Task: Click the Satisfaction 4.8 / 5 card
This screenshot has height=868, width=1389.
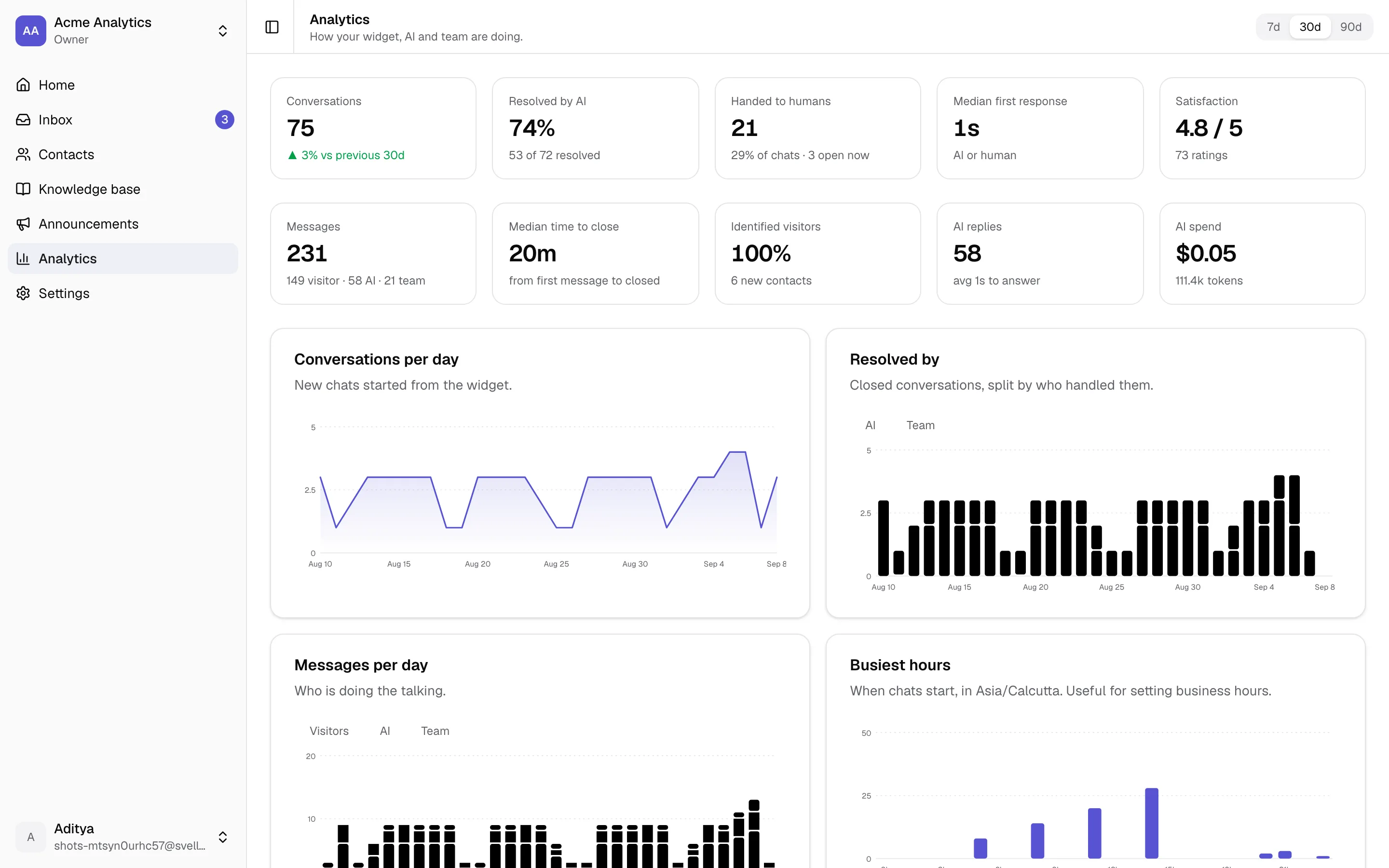Action: point(1262,128)
